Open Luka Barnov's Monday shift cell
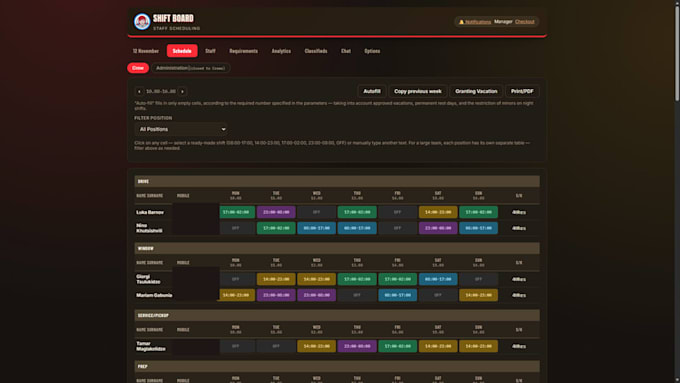This screenshot has height=383, width=680. tap(237, 212)
